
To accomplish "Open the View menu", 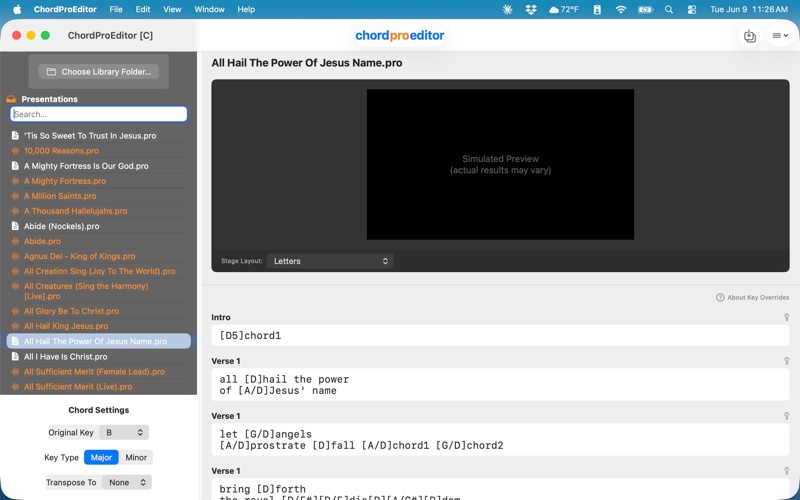I will [172, 9].
